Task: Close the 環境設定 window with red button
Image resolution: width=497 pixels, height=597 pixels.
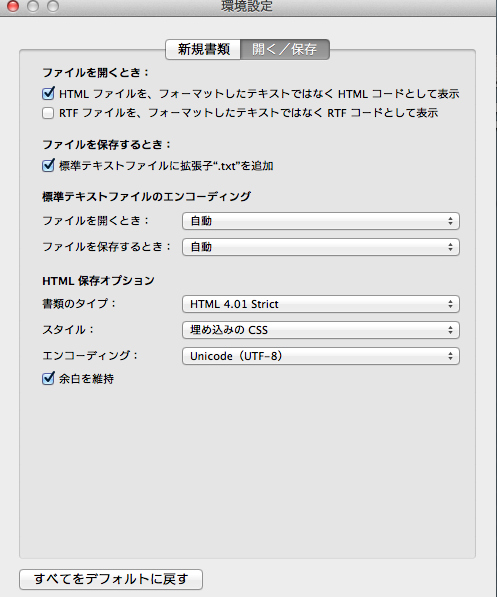Action: pos(13,6)
